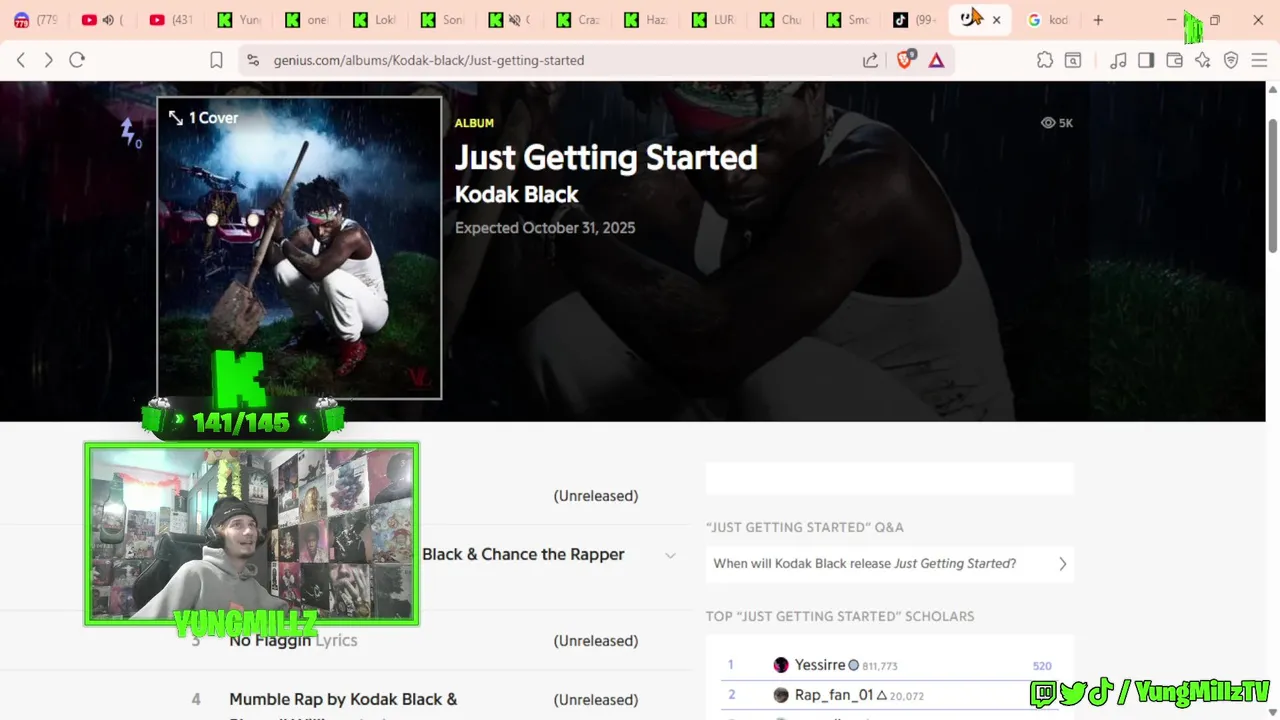Click the '(Unreleased)' label on No Flaggin row
Image resolution: width=1280 pixels, height=720 pixels.
click(596, 641)
